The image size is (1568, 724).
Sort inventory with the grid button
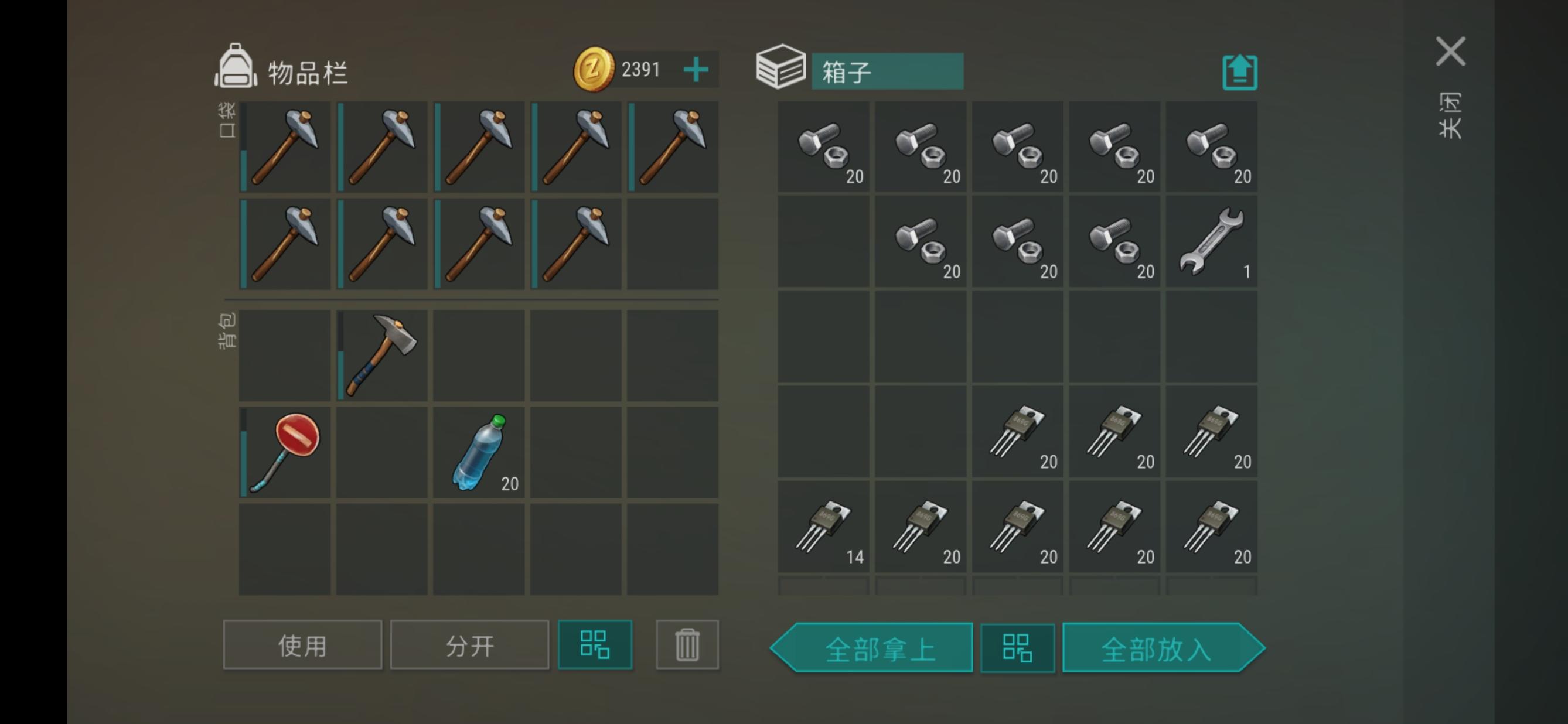click(595, 644)
